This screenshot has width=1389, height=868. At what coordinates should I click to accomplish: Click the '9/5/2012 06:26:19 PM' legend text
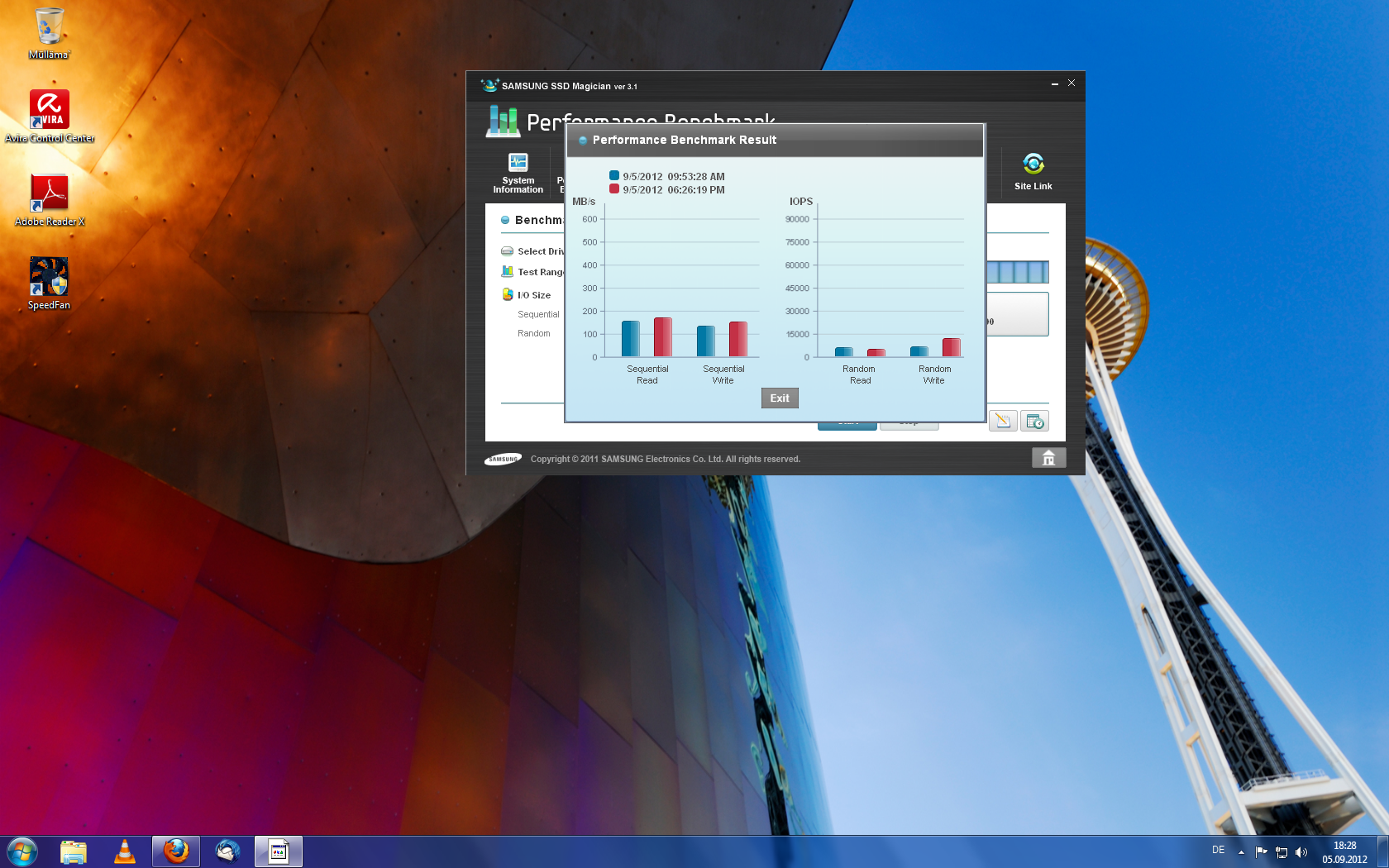(674, 190)
